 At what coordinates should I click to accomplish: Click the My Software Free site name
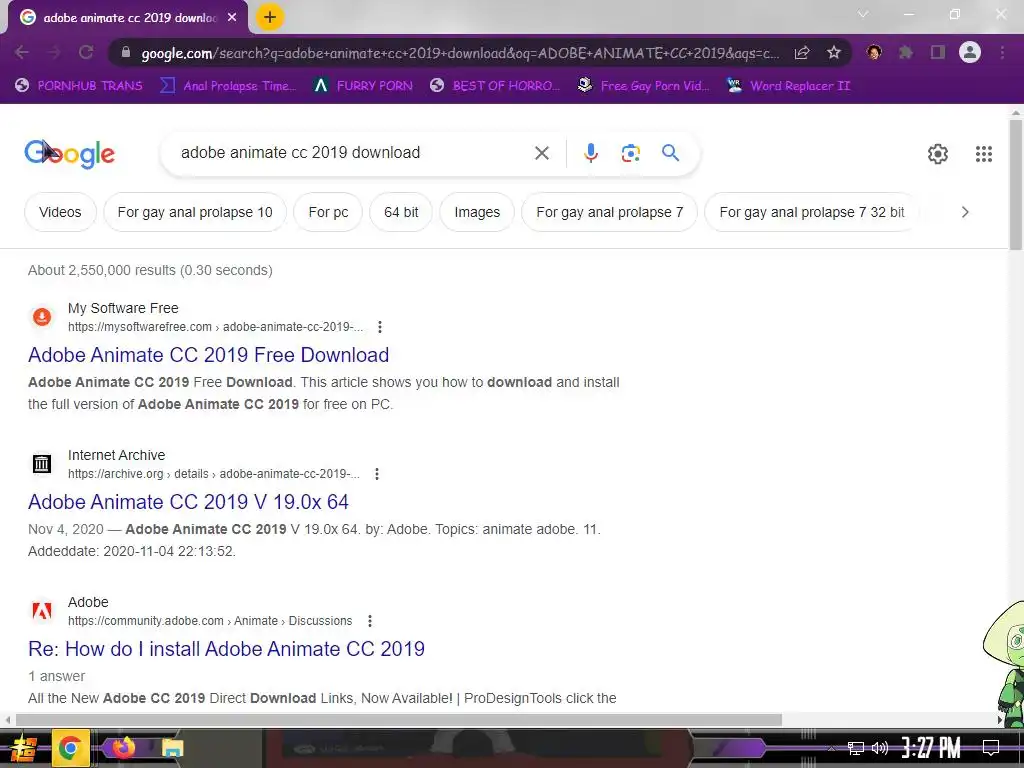[x=123, y=308]
